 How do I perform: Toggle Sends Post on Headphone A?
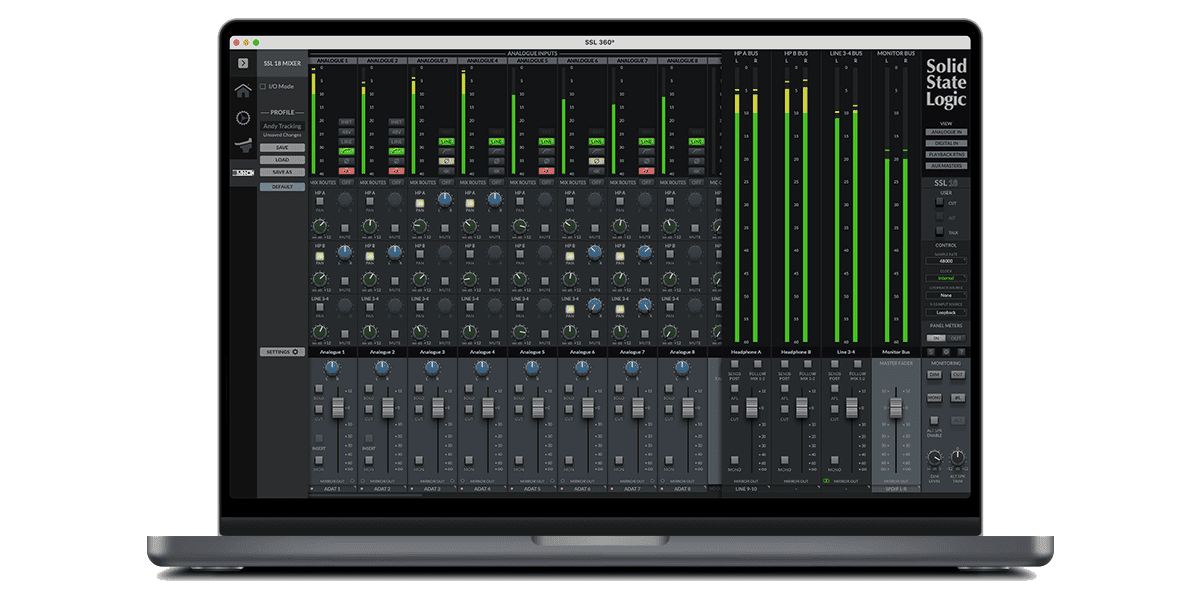click(x=735, y=364)
